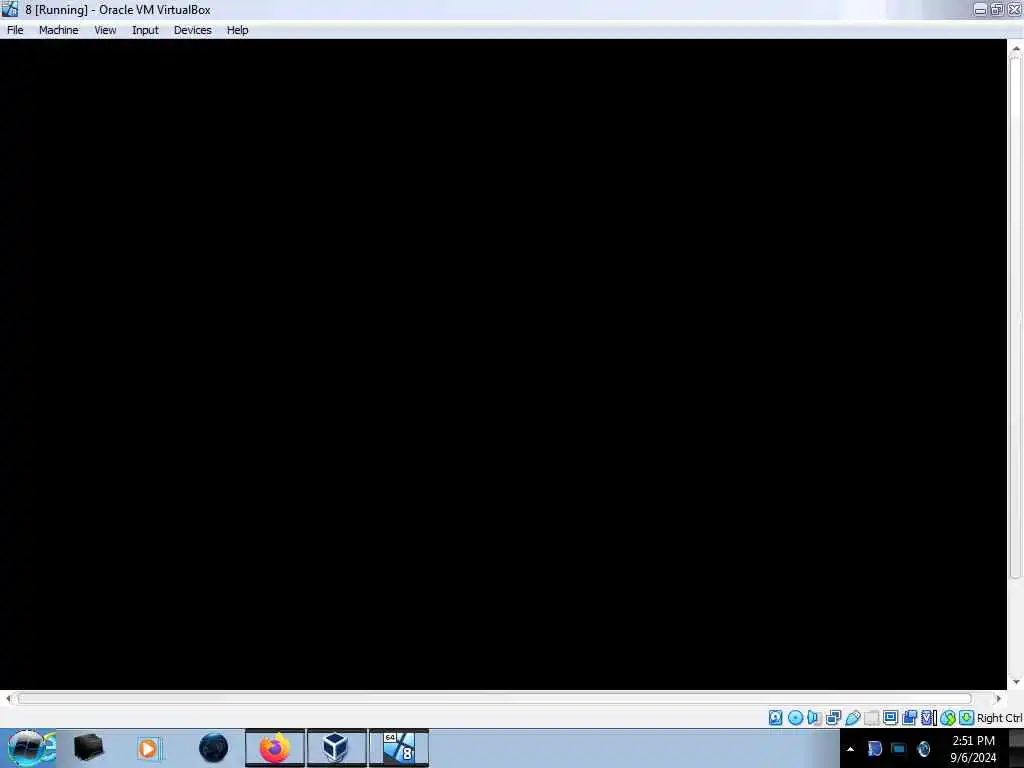Restore down the VirtualBox VM window

997,9
